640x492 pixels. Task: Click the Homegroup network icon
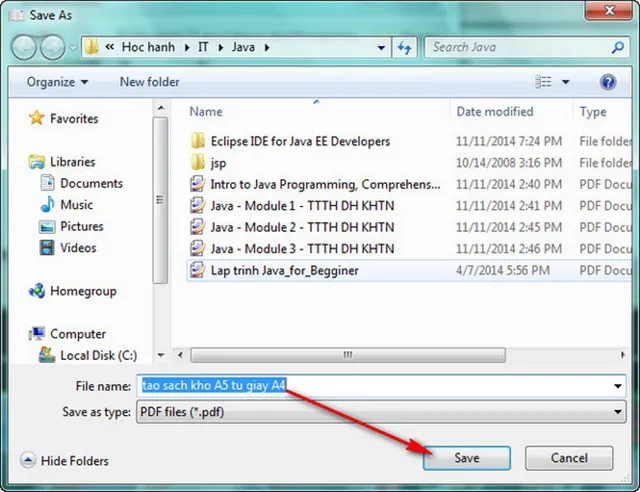click(37, 291)
